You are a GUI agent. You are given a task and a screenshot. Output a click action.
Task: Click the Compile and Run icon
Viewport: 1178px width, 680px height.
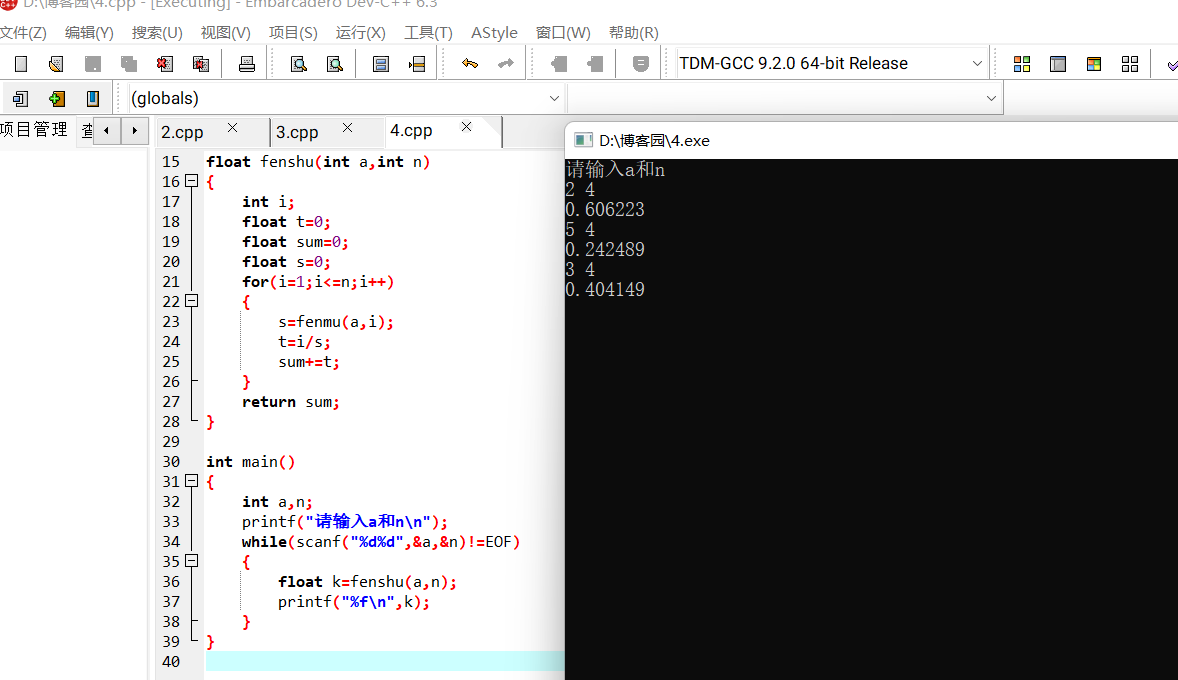[x=1094, y=64]
